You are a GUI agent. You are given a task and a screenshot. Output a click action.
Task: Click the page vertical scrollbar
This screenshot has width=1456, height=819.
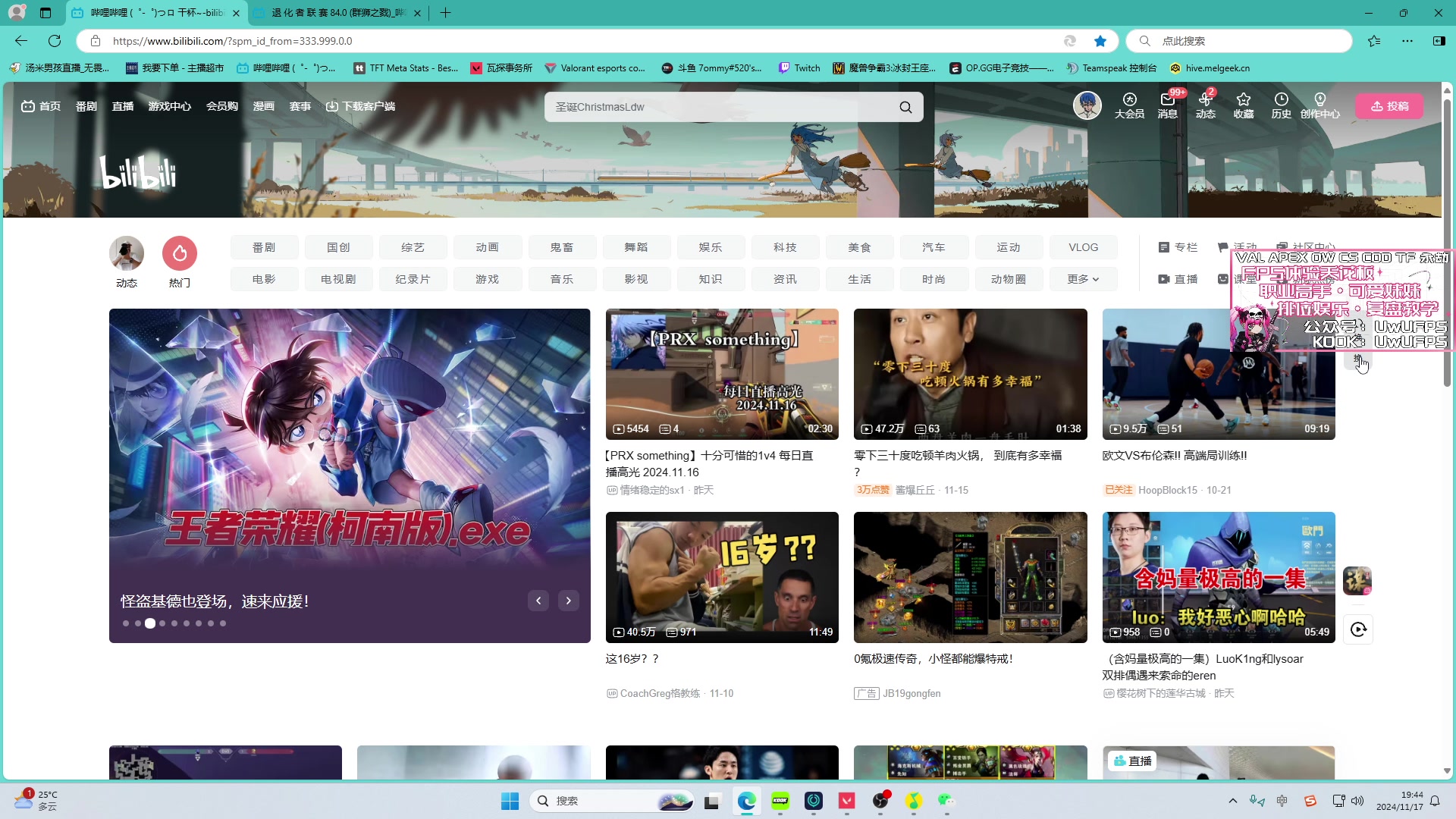tap(1447, 243)
